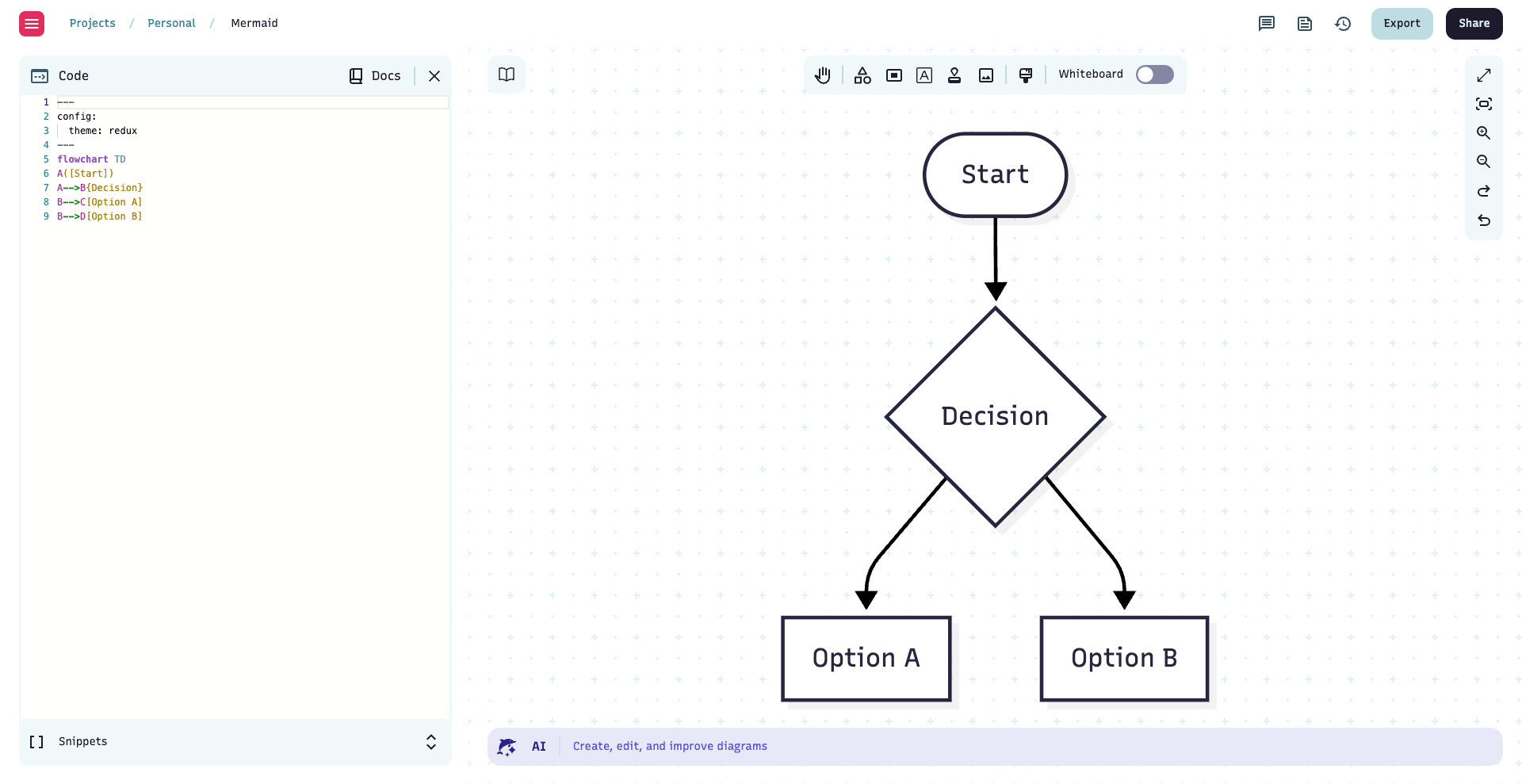
Task: Click the 'Whiteboard' label text
Action: (1091, 75)
